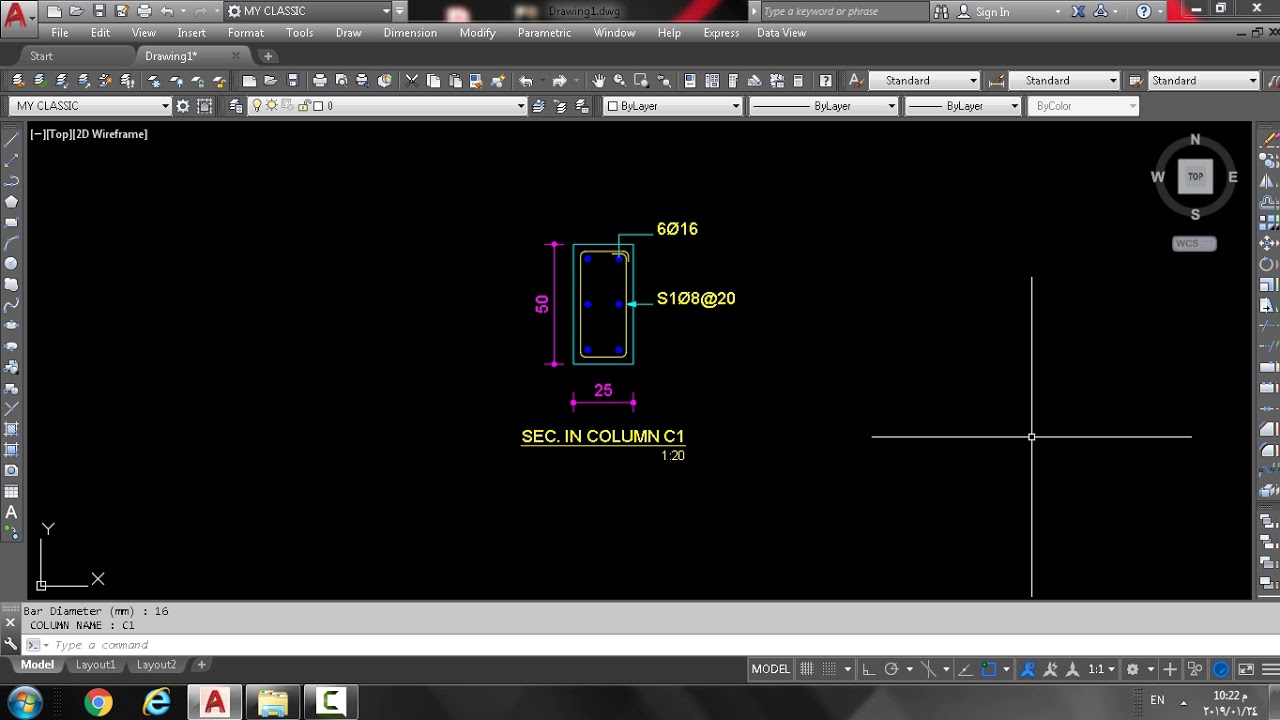Click the Windows Start orb
The height and width of the screenshot is (720, 1280).
[x=24, y=703]
